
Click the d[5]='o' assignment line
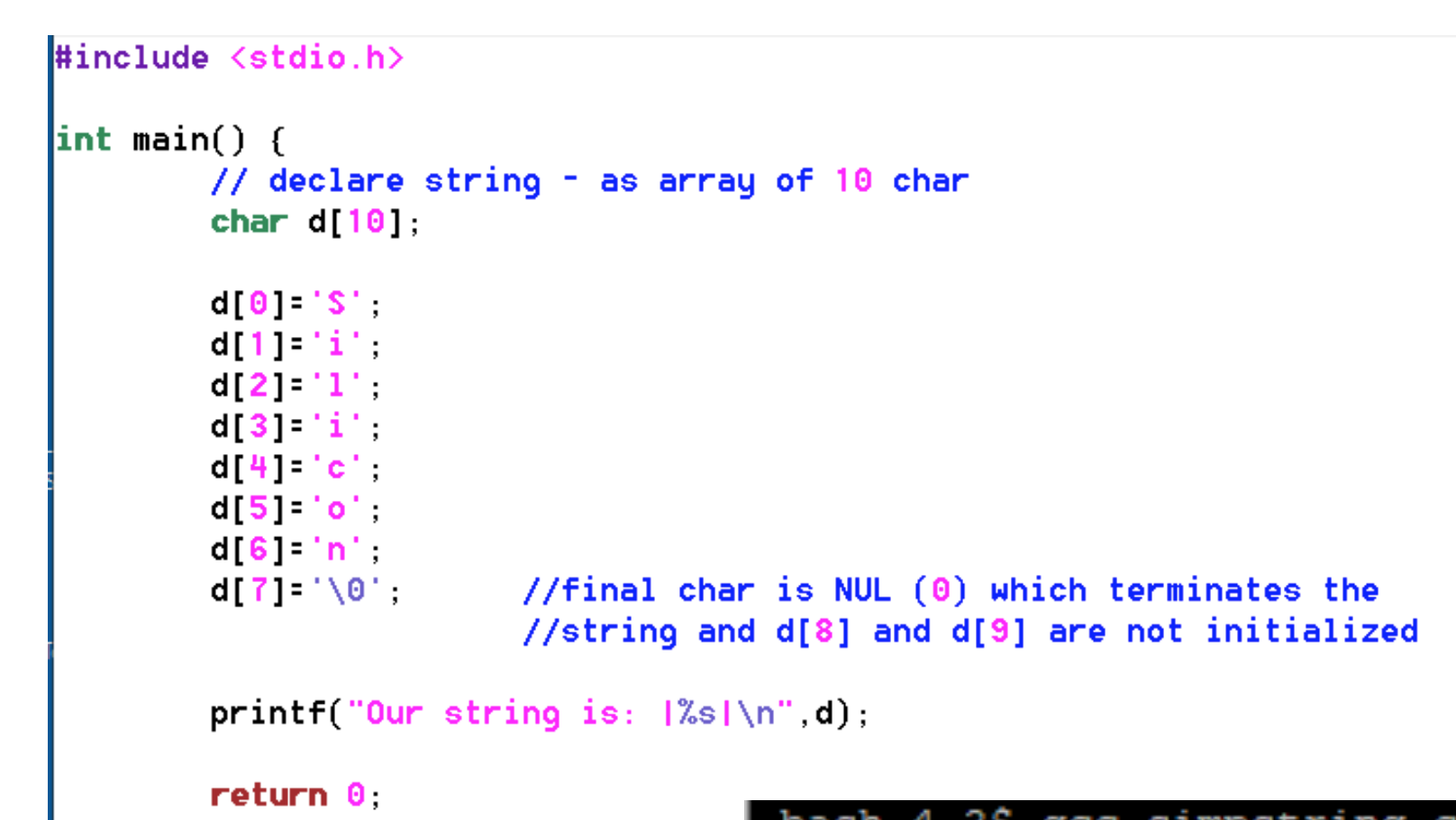click(x=288, y=508)
